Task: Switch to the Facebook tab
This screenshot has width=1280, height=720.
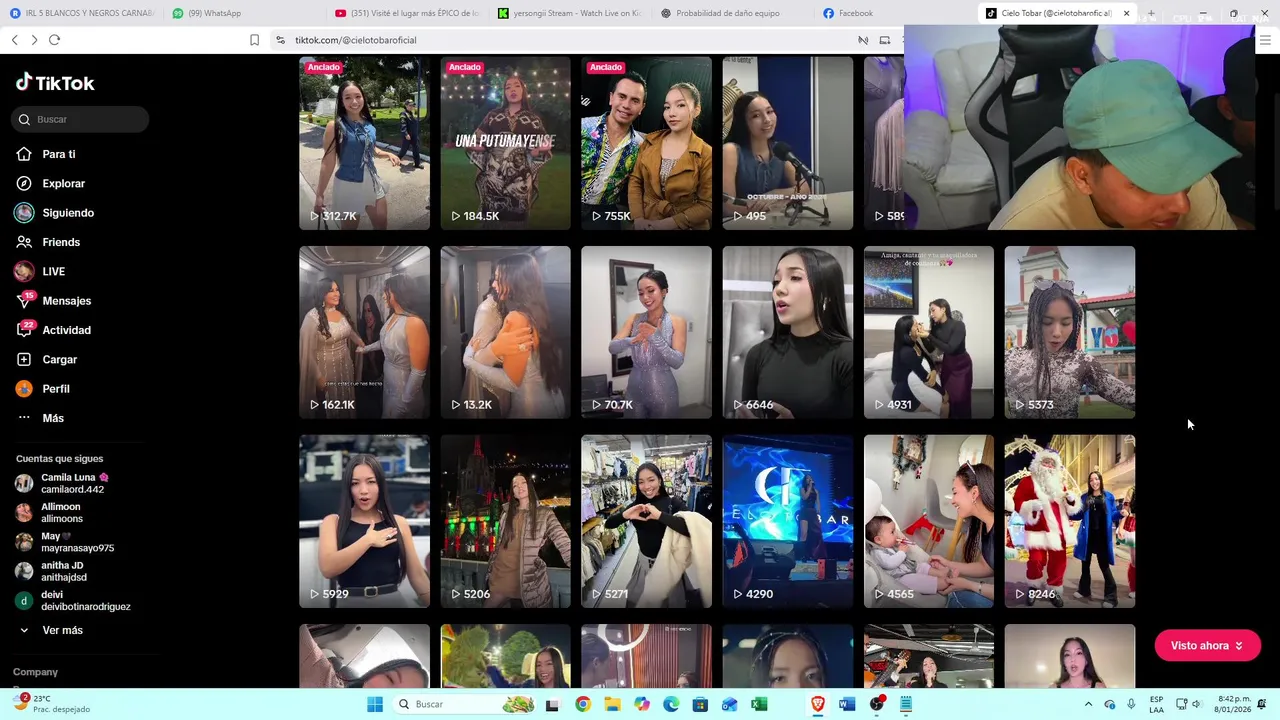Action: coord(896,13)
